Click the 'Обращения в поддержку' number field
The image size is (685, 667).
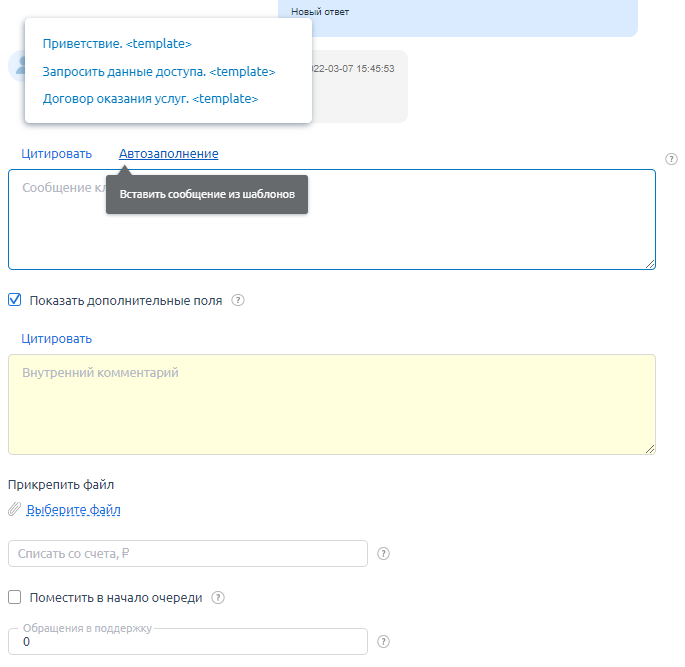coord(188,643)
